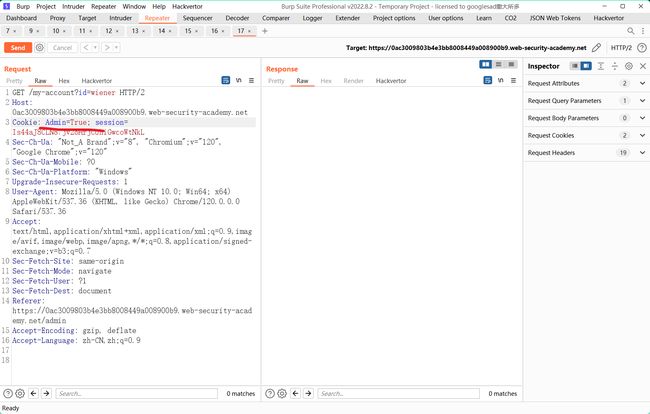Toggle the \n non-printable characters in request
650x414 pixels.
tap(238, 80)
